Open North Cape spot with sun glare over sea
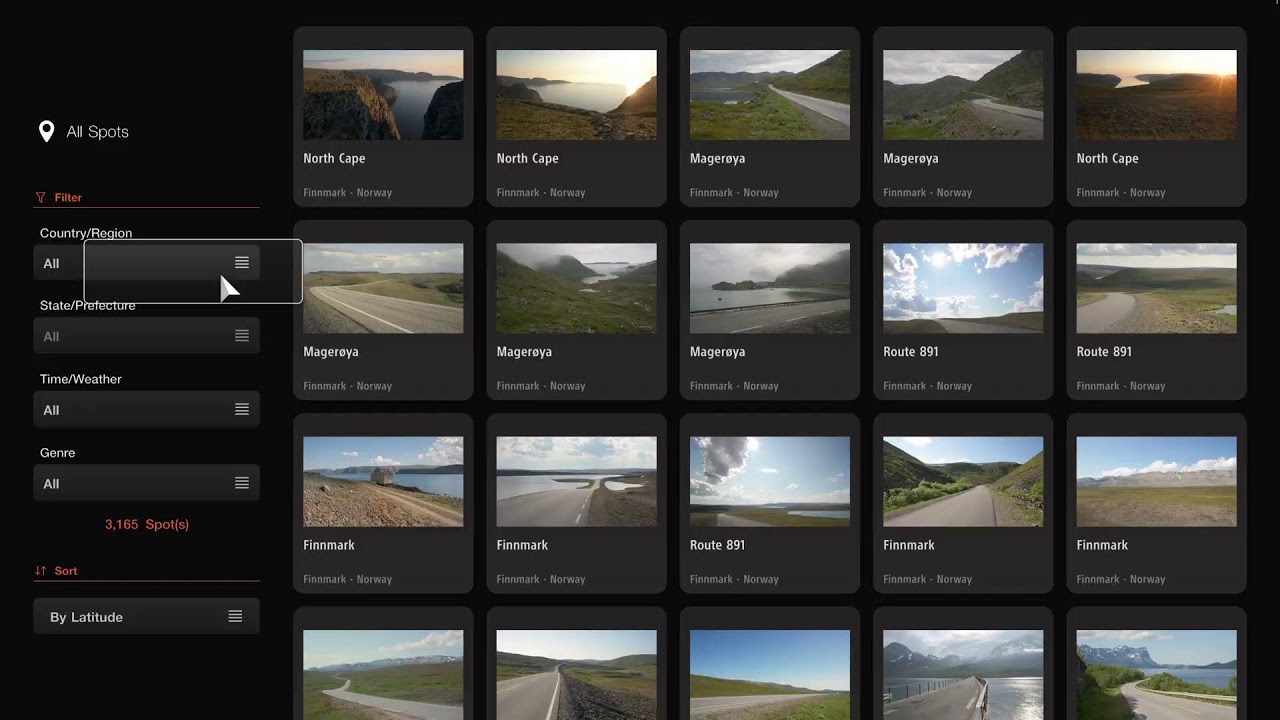The image size is (1280, 720). [576, 117]
